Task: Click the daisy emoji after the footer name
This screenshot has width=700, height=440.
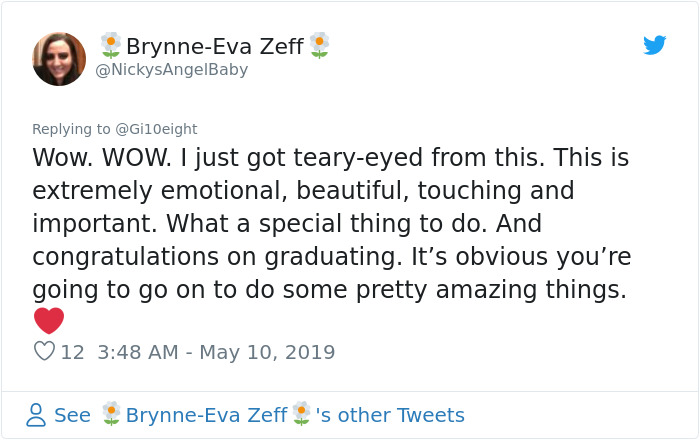Action: coord(301,414)
